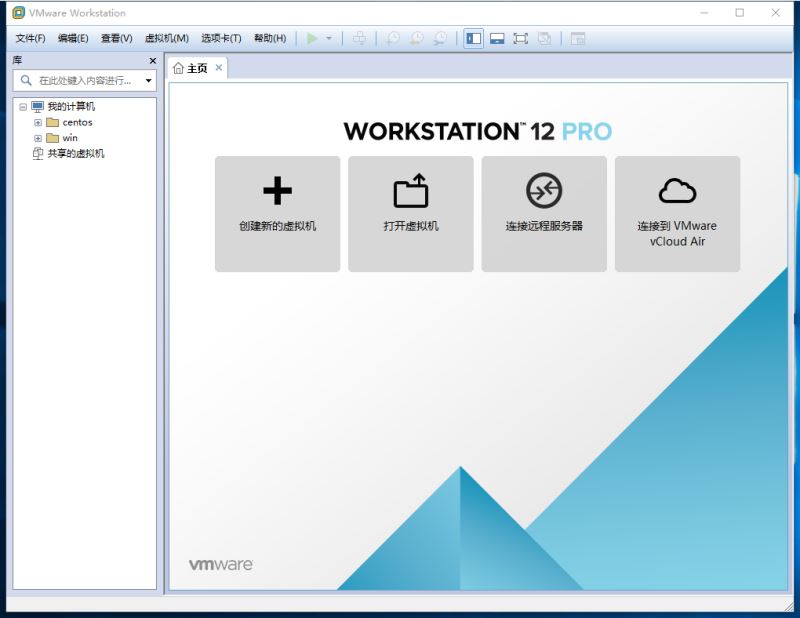
Task: Click 连接远程服务器 to connect remotely
Action: [x=545, y=215]
